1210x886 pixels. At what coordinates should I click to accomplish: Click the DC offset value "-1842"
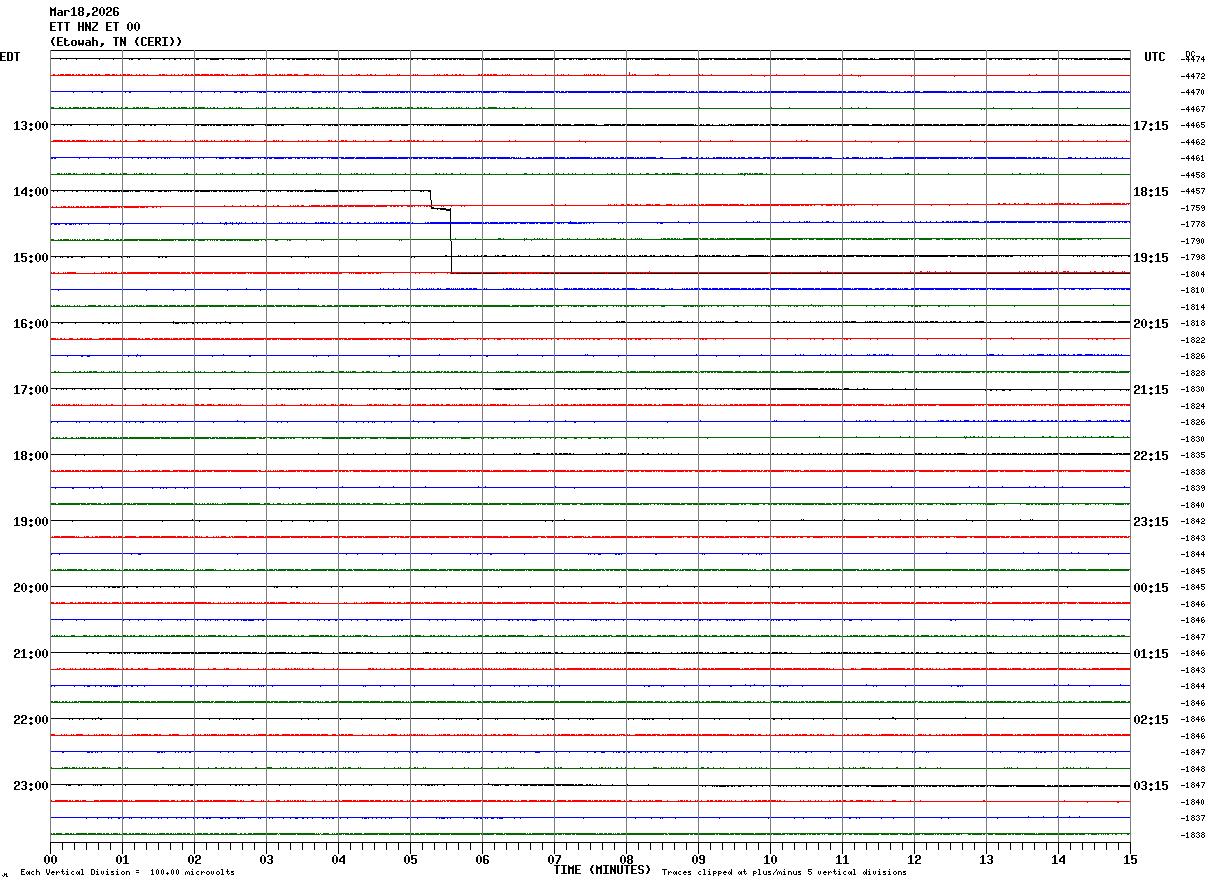(1192, 521)
